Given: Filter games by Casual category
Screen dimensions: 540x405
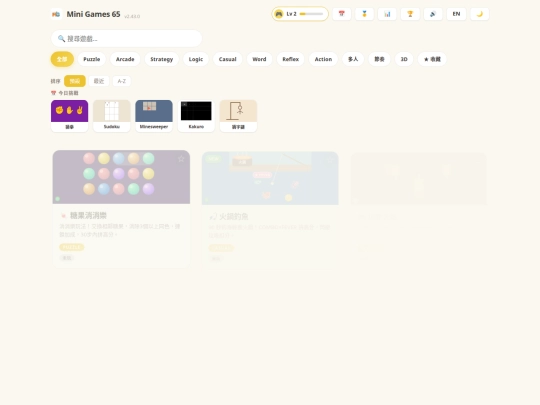Looking at the screenshot, I should point(228,59).
